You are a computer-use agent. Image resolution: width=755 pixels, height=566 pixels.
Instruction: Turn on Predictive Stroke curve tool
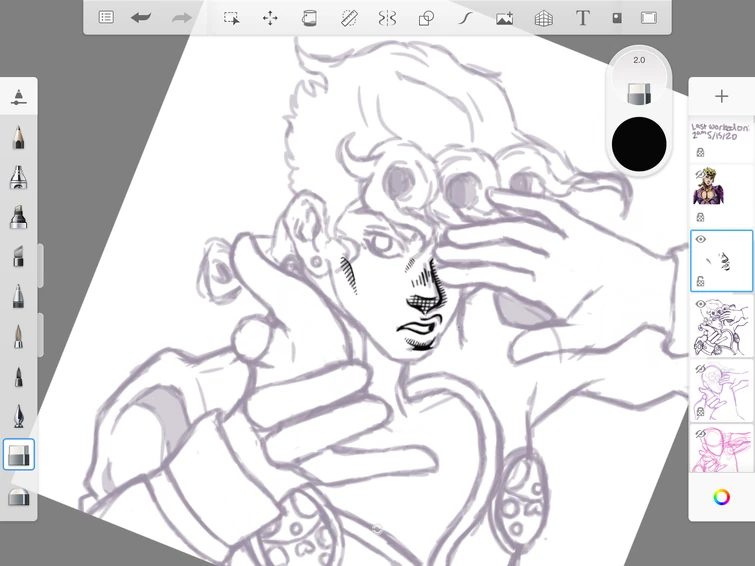click(x=465, y=18)
